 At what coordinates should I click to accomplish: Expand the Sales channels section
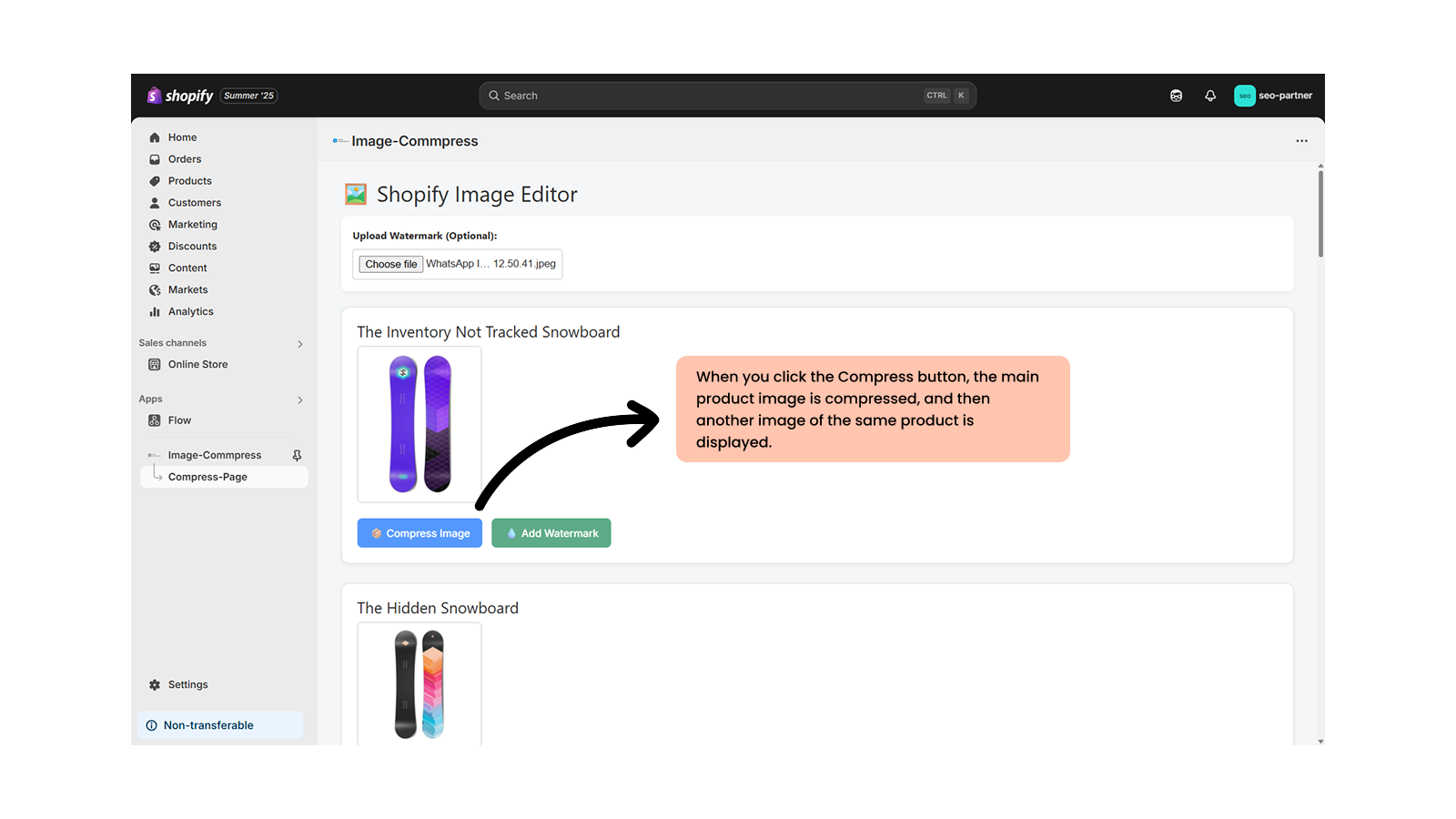(299, 343)
